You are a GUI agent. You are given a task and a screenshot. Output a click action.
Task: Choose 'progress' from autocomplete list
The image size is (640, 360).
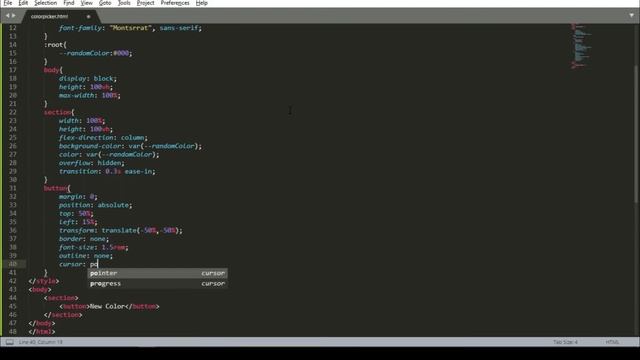tap(158, 283)
